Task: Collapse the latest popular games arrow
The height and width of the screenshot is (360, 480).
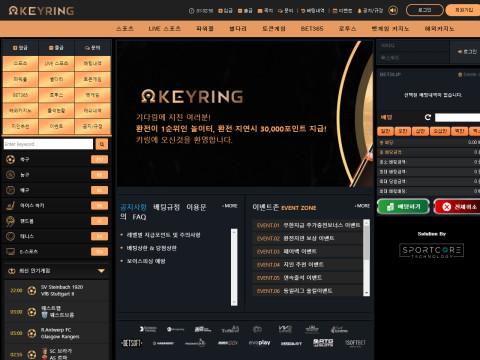Action: tap(101, 271)
